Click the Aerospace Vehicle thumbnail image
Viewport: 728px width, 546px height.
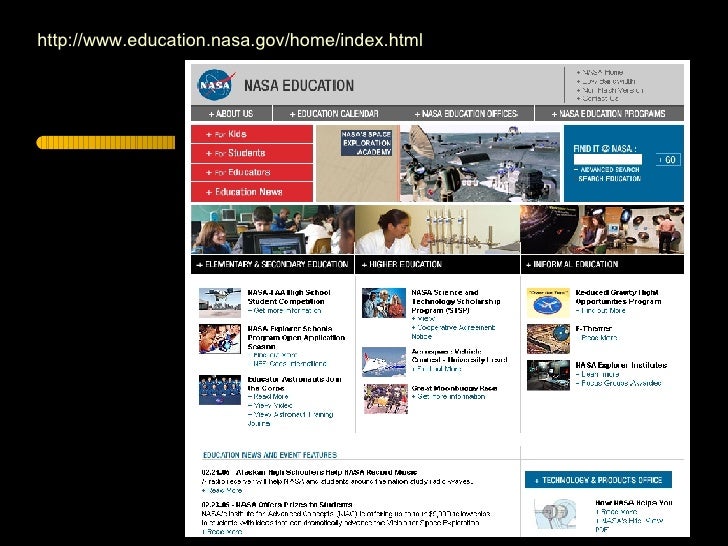[x=384, y=362]
